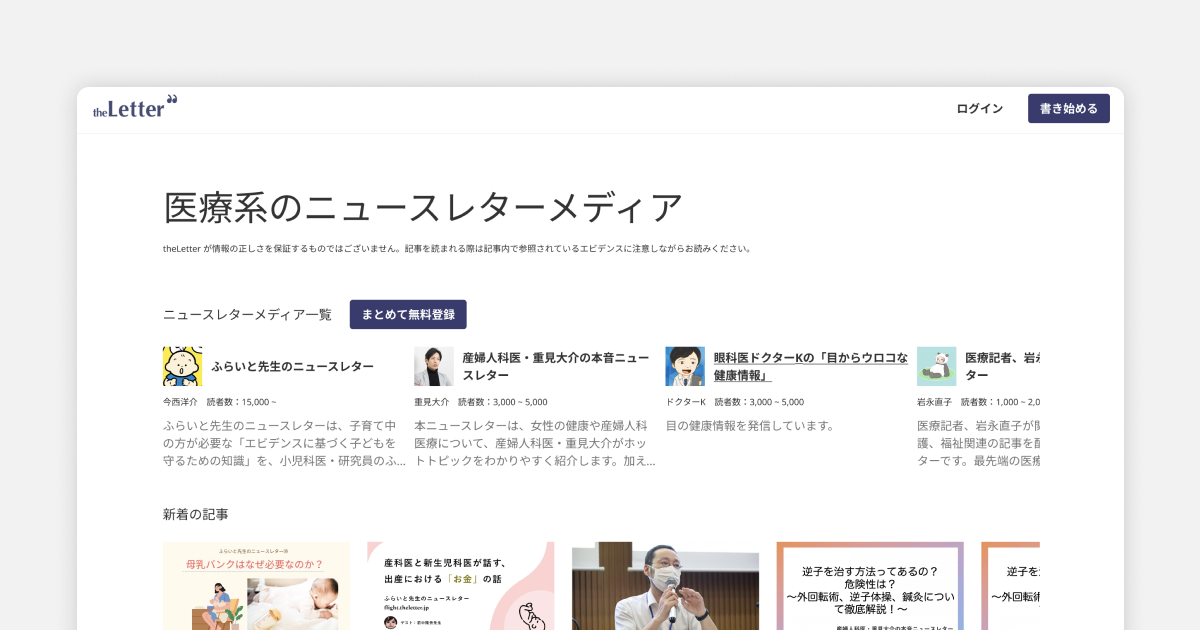Click the 新着の記事 heading

pos(196,514)
